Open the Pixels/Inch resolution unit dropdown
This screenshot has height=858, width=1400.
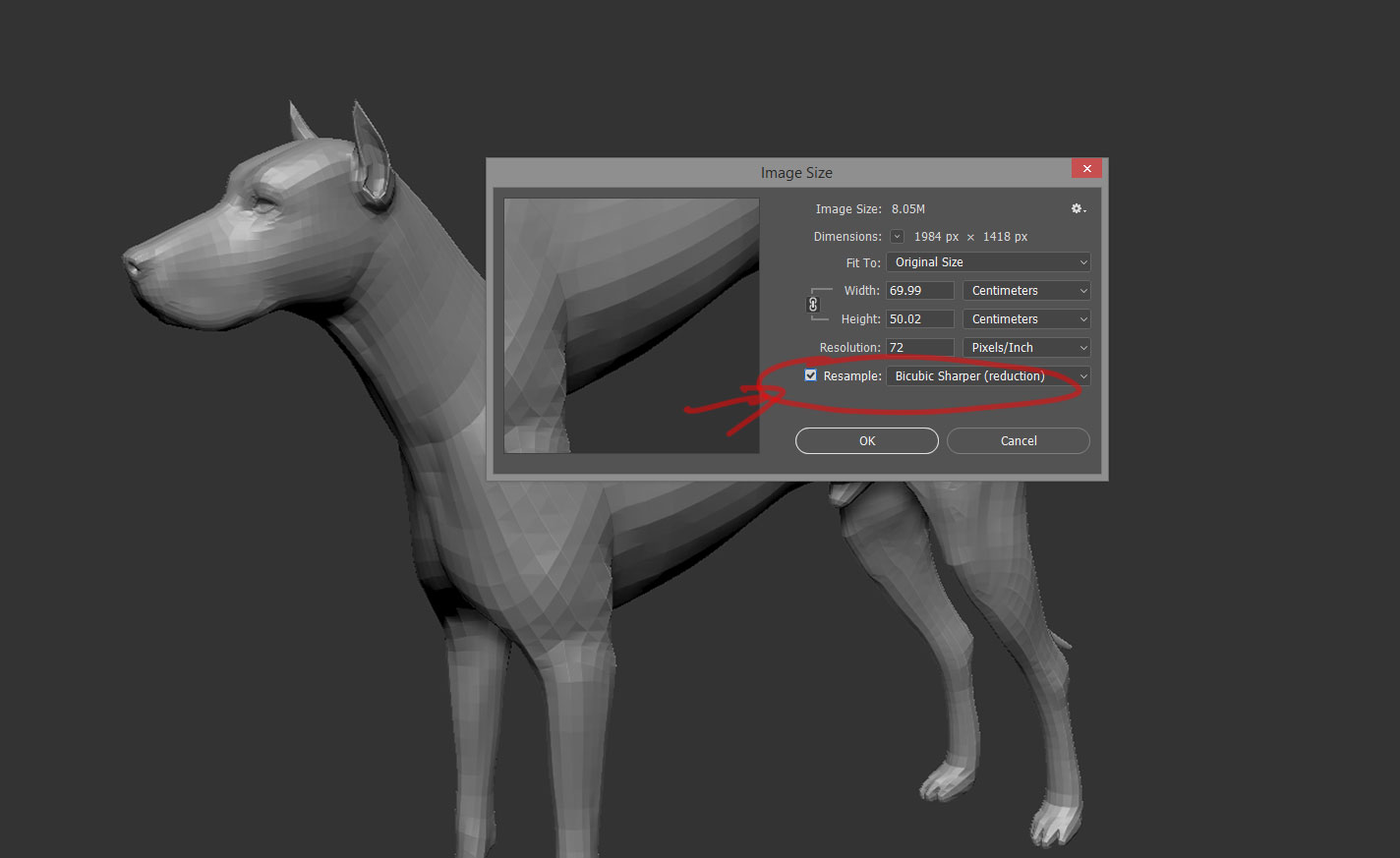1026,348
